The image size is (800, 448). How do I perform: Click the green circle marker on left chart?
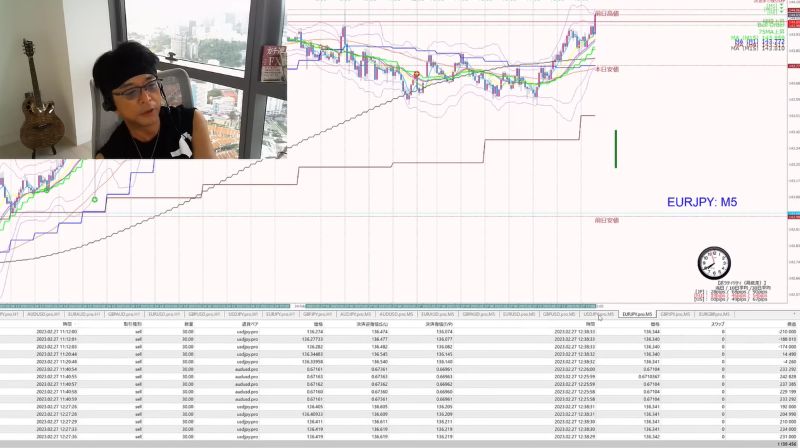pyautogui.click(x=94, y=200)
